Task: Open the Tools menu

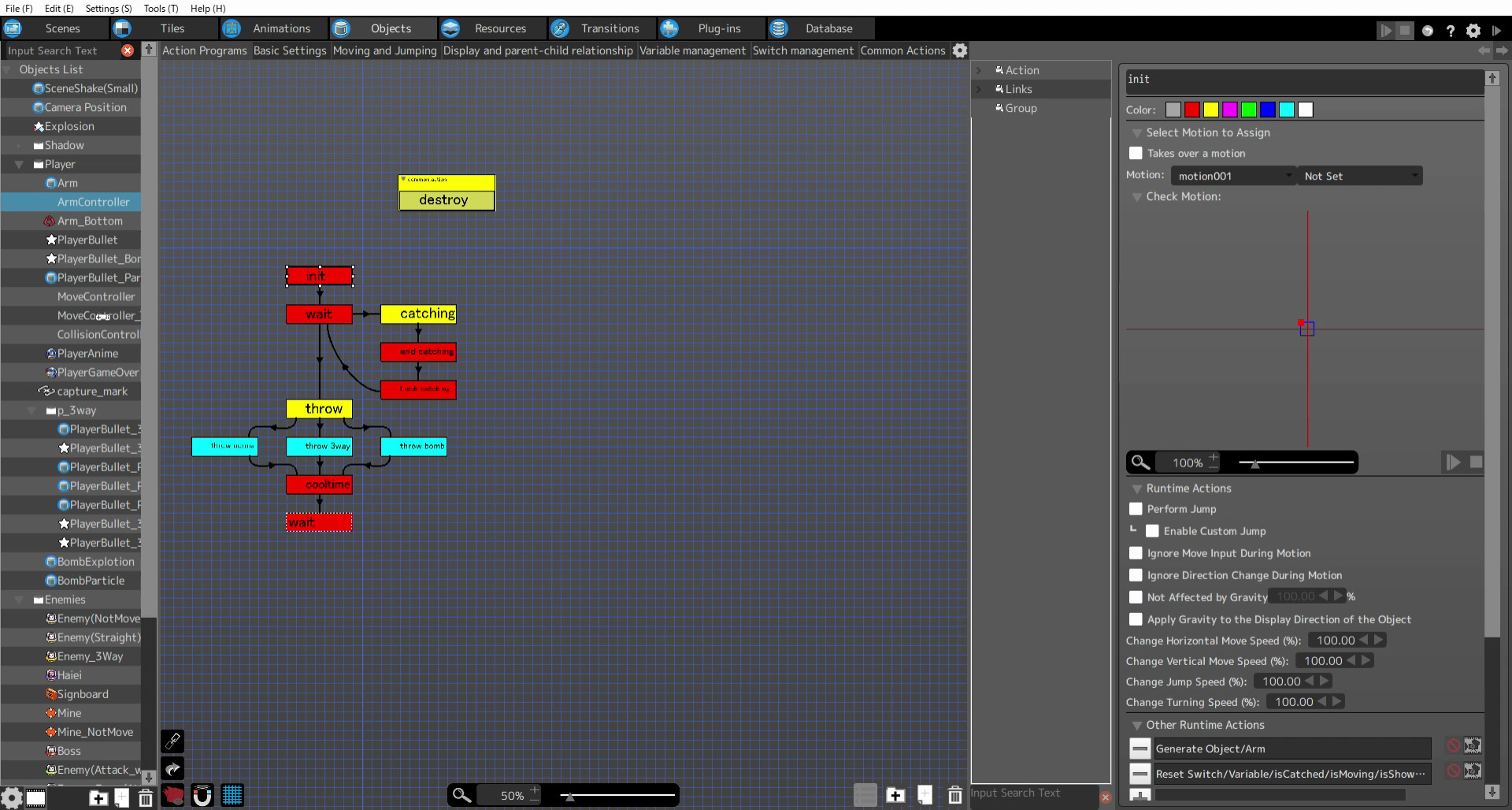Action: pos(159,8)
